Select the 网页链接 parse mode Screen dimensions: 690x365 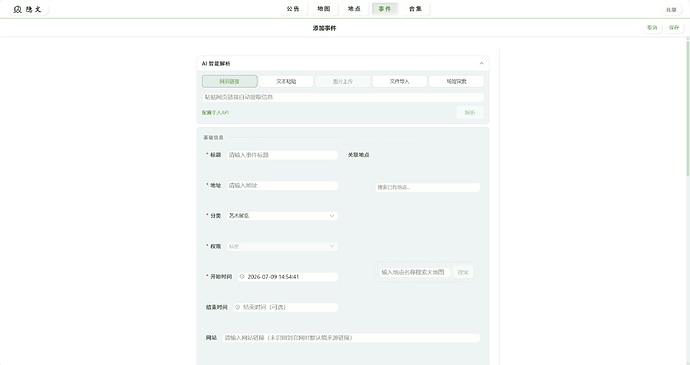point(230,81)
